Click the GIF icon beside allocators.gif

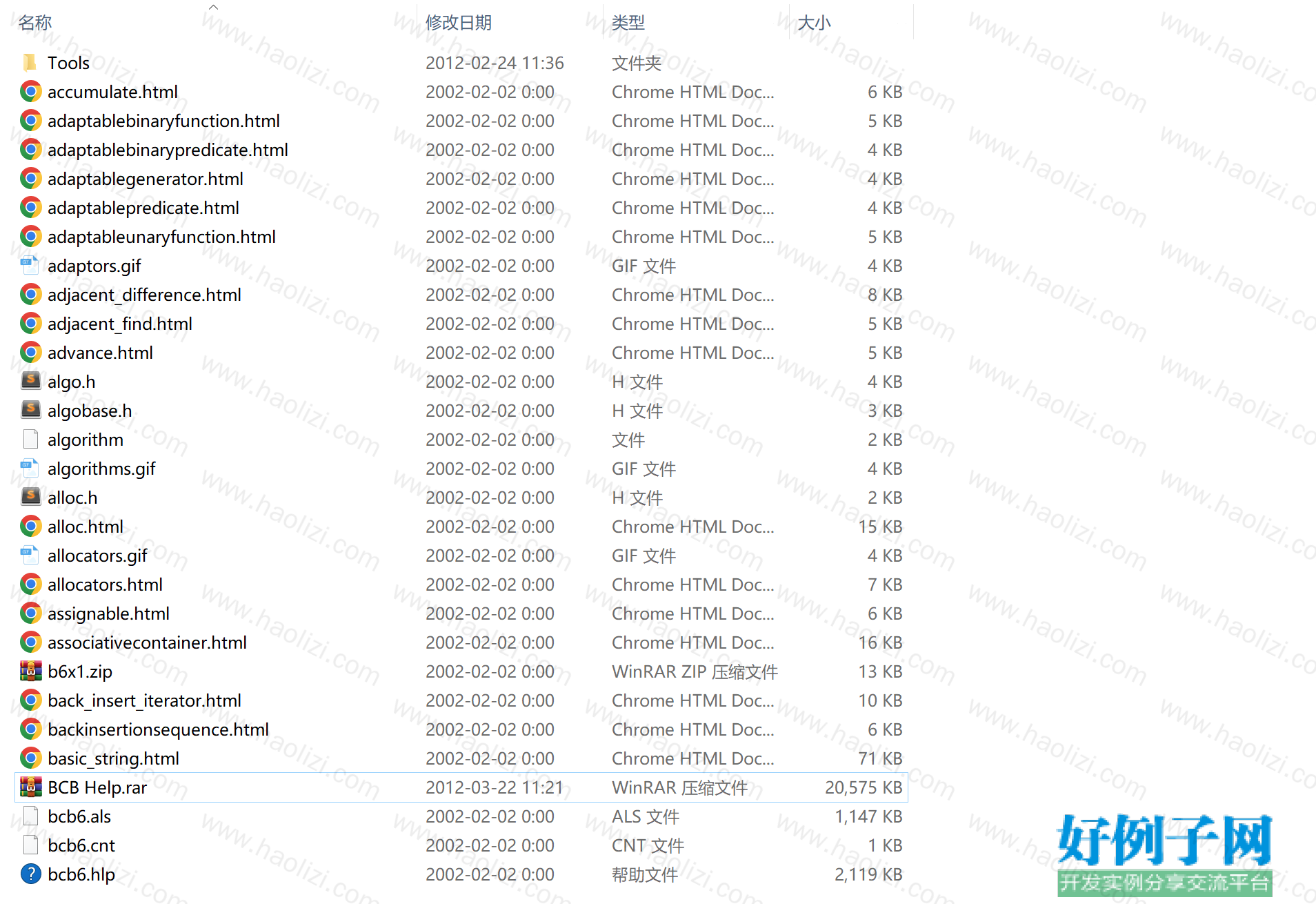tap(30, 556)
